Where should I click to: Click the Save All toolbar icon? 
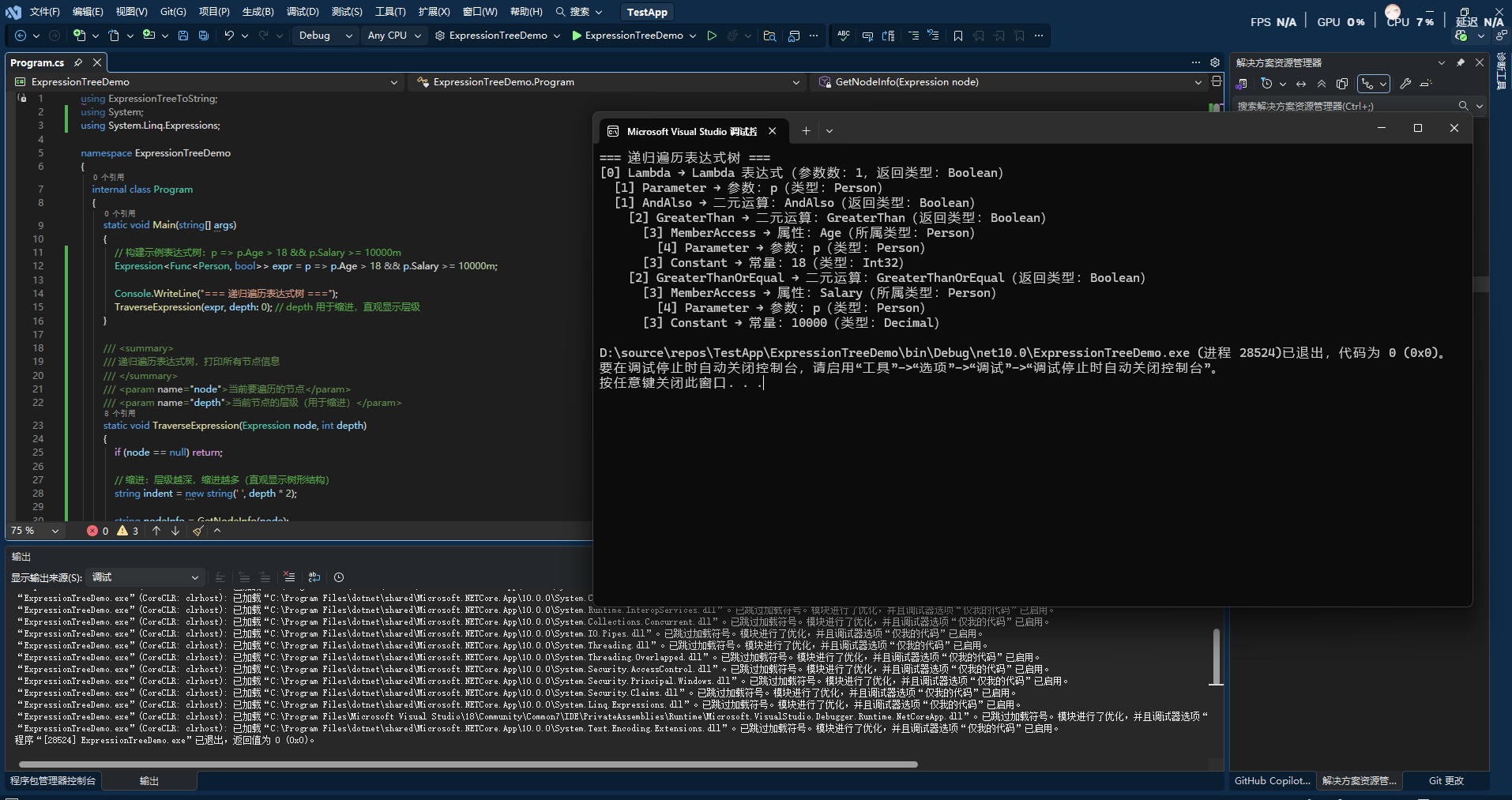point(204,36)
